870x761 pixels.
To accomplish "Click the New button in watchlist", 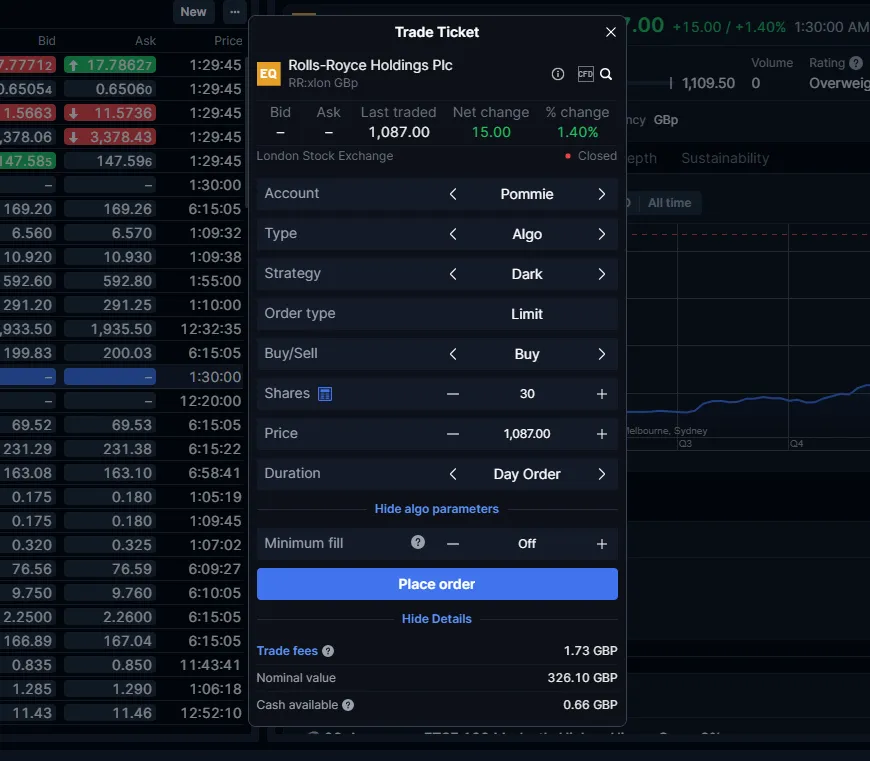I will click(193, 12).
